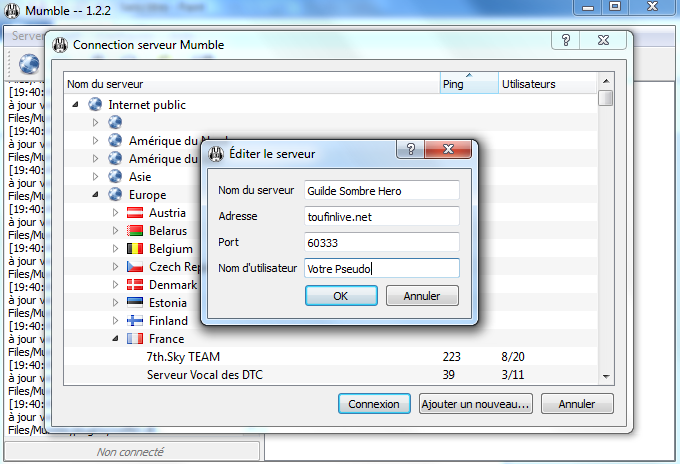Select the Denmark tree row
This screenshot has width=680, height=464.
[173, 284]
